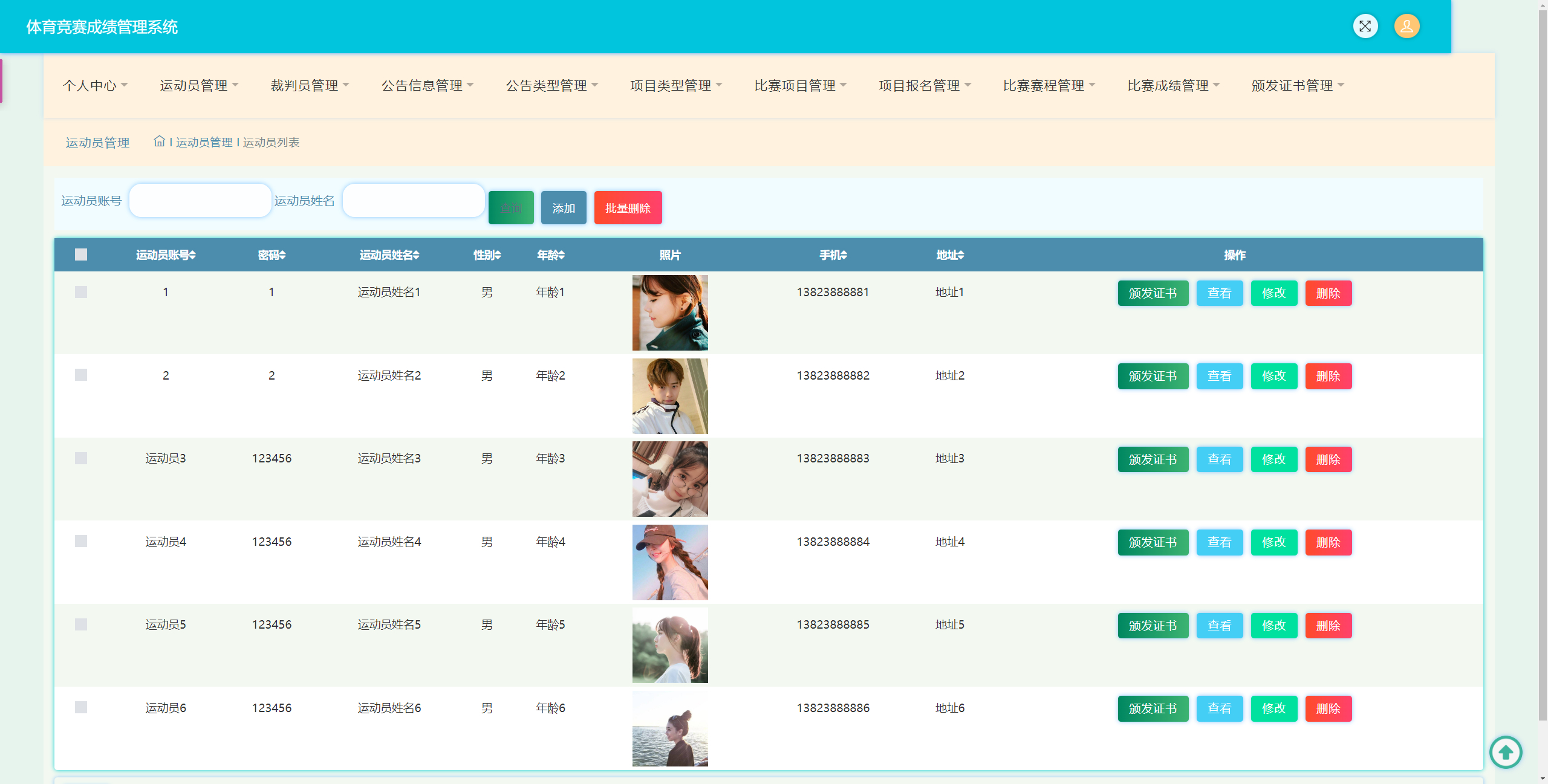Click the home icon in breadcrumb

coord(159,141)
